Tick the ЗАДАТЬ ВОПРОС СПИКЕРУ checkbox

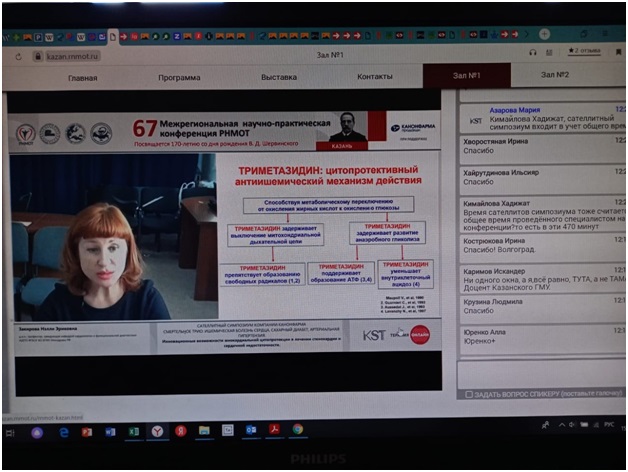(x=469, y=395)
